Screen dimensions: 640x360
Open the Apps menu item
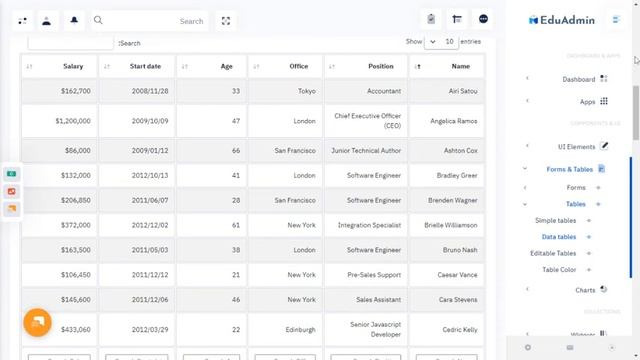pyautogui.click(x=587, y=102)
